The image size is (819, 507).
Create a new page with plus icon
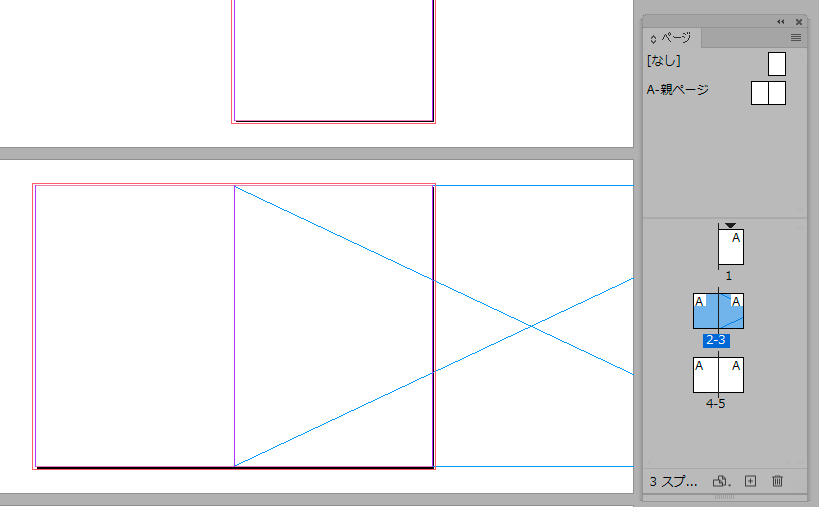click(x=750, y=481)
